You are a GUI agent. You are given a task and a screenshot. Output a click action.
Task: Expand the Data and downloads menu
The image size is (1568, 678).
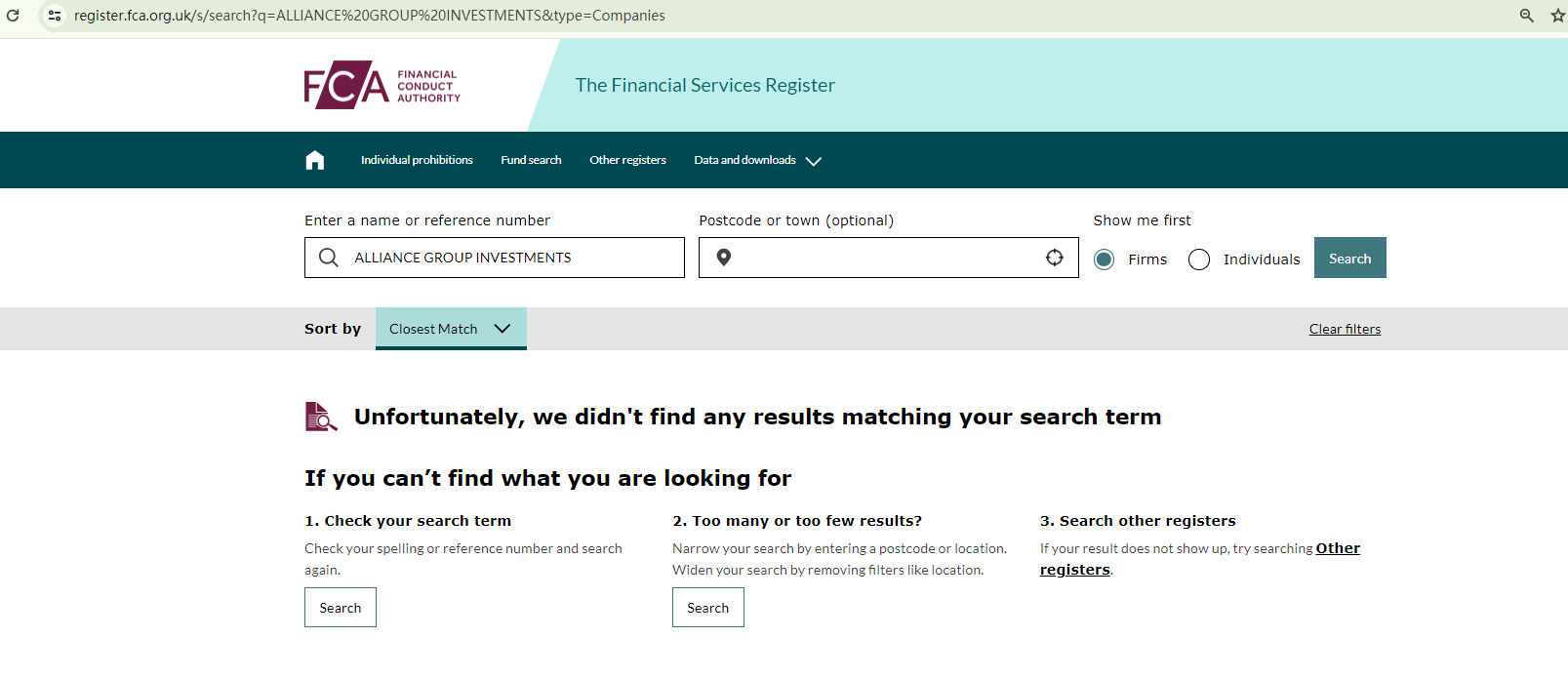tap(757, 161)
